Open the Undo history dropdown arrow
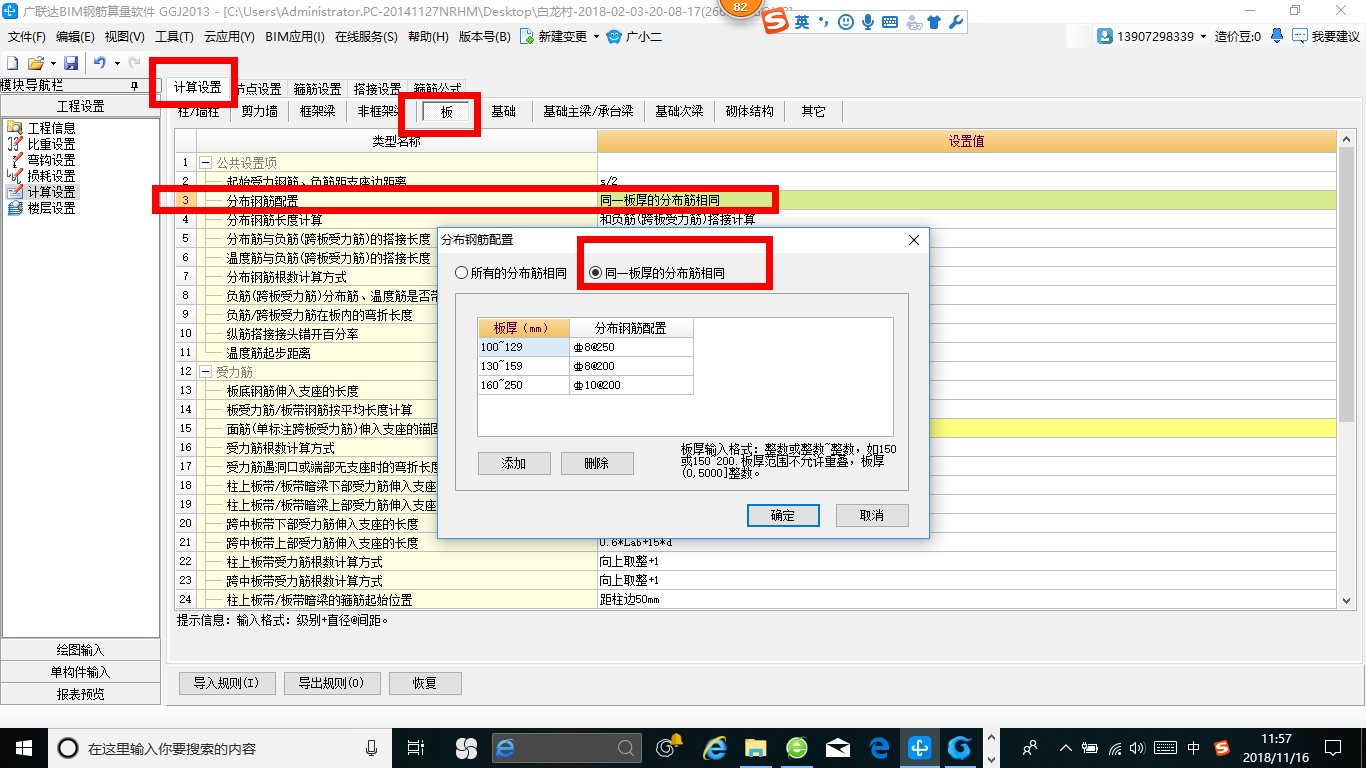The image size is (1366, 768). [x=117, y=63]
